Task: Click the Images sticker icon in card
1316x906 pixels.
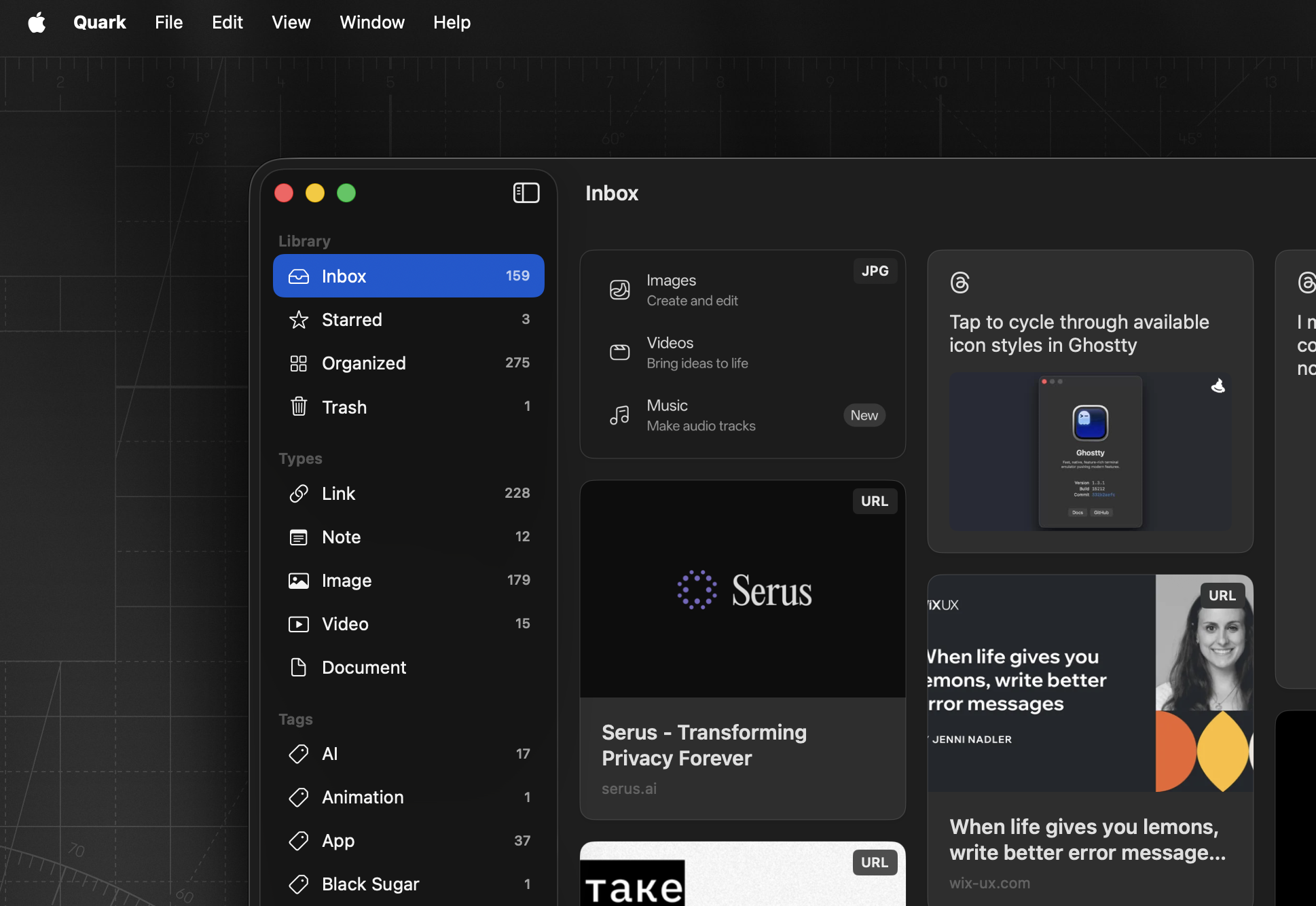Action: 619,290
